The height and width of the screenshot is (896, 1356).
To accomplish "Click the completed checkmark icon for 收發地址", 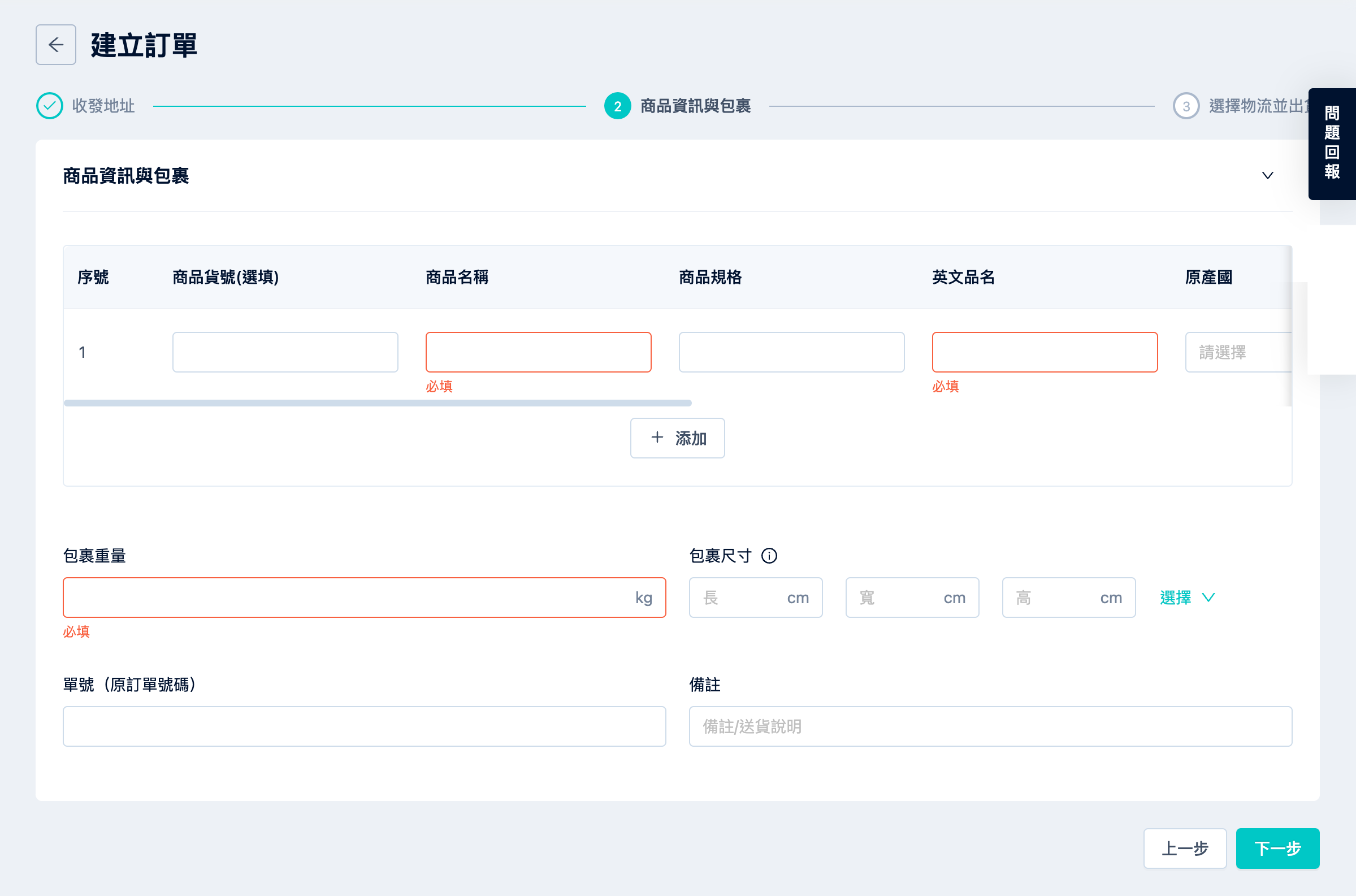I will click(x=50, y=106).
